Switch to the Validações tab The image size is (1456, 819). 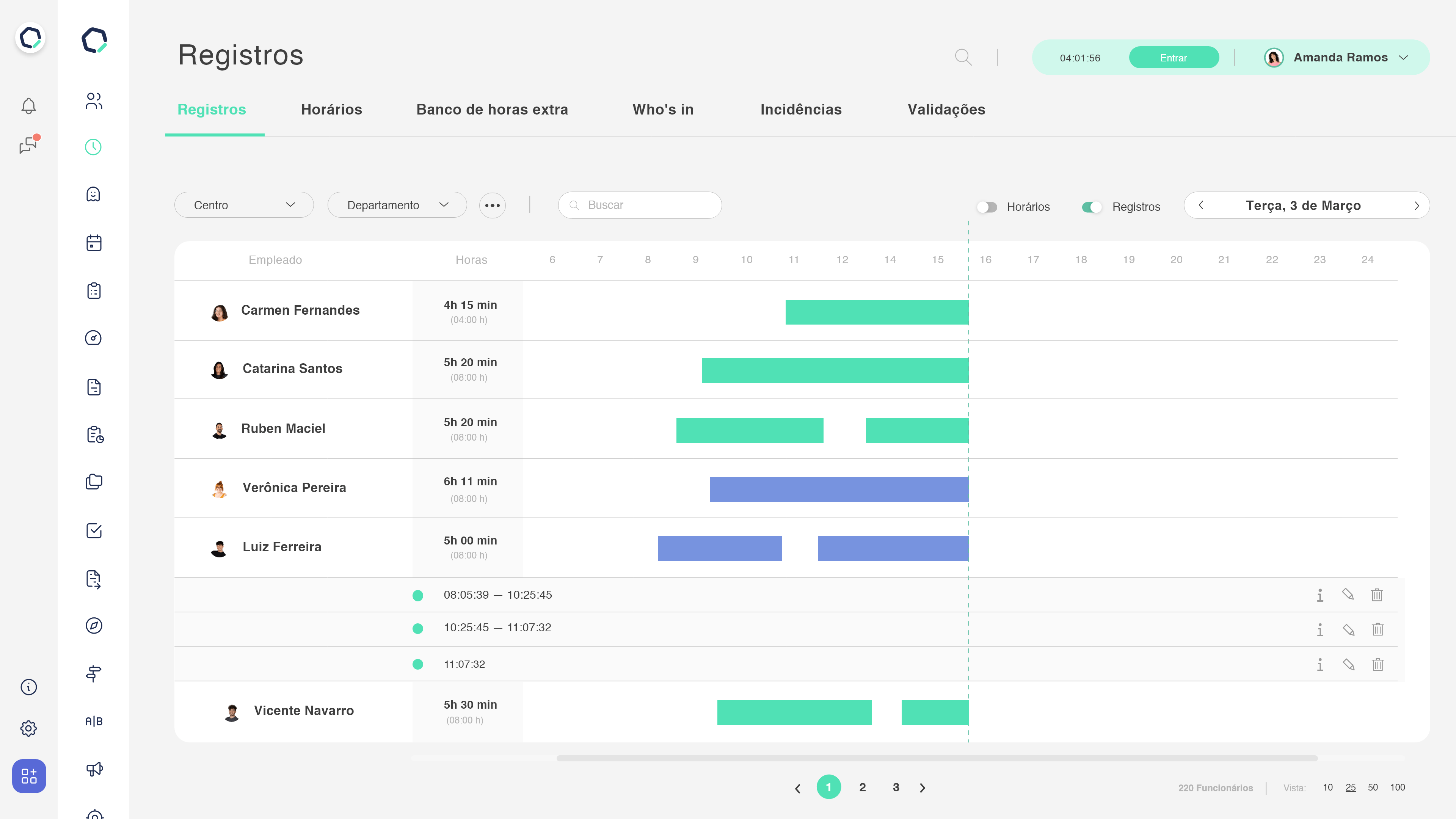[x=947, y=110]
